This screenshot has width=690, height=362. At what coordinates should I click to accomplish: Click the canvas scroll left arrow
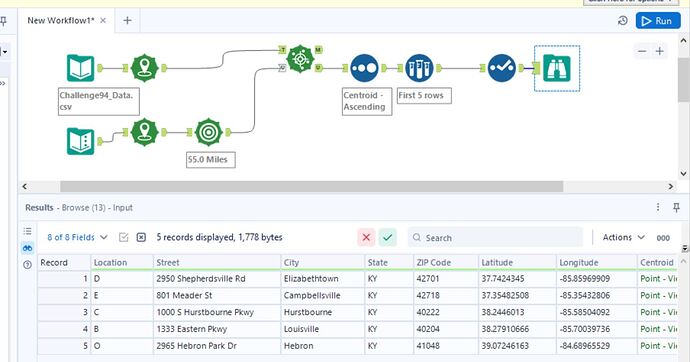(25, 186)
